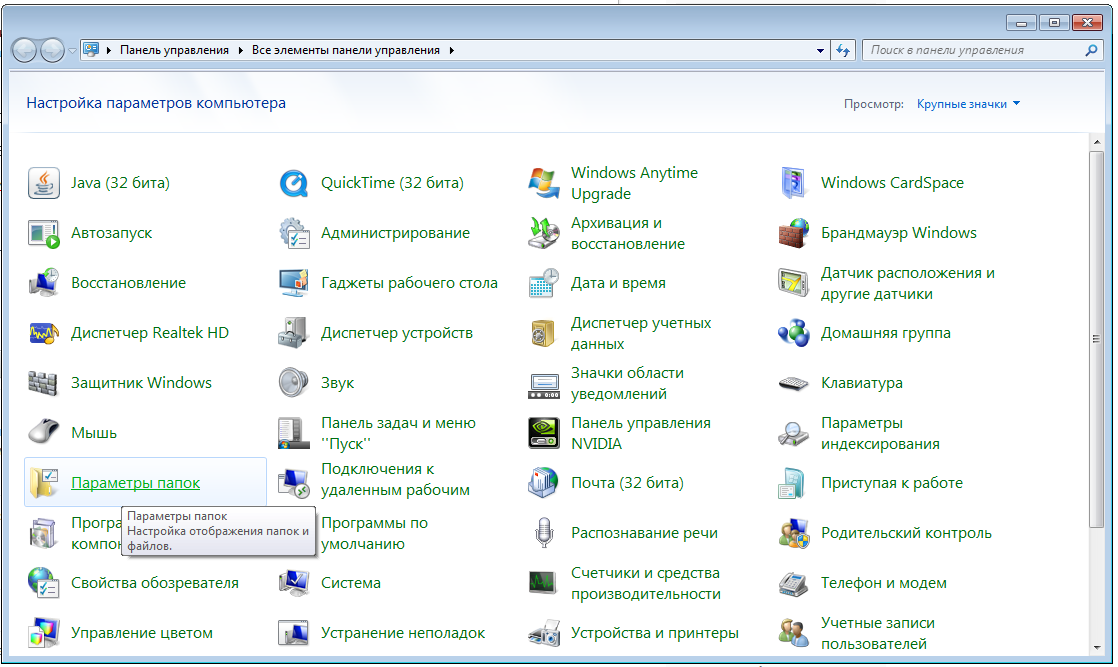Click the Windows Anytime Upgrade icon
The height and width of the screenshot is (667, 1118).
544,183
